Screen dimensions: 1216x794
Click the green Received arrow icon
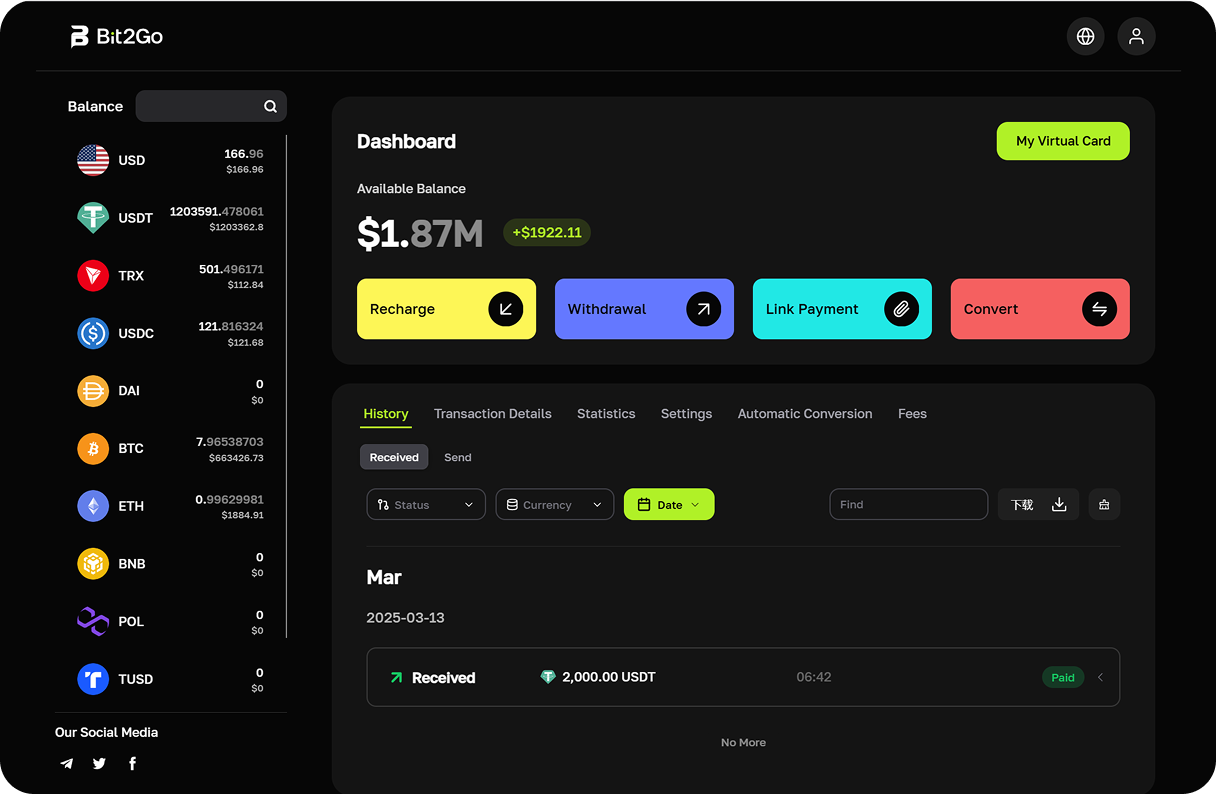point(396,677)
